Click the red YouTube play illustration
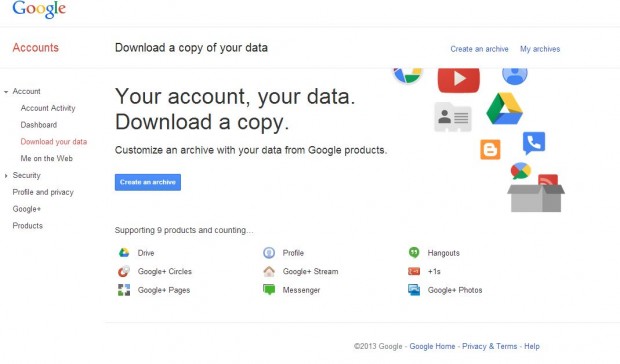620x364 pixels. (459, 79)
